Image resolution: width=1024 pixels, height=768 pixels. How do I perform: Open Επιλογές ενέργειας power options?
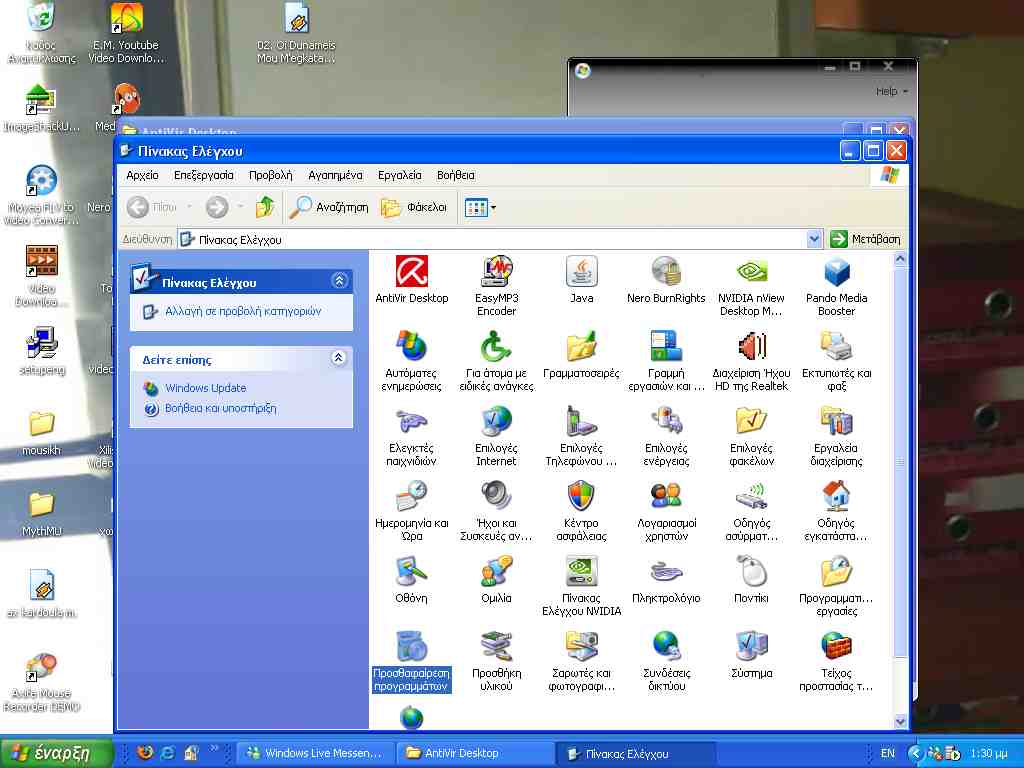pyautogui.click(x=666, y=436)
